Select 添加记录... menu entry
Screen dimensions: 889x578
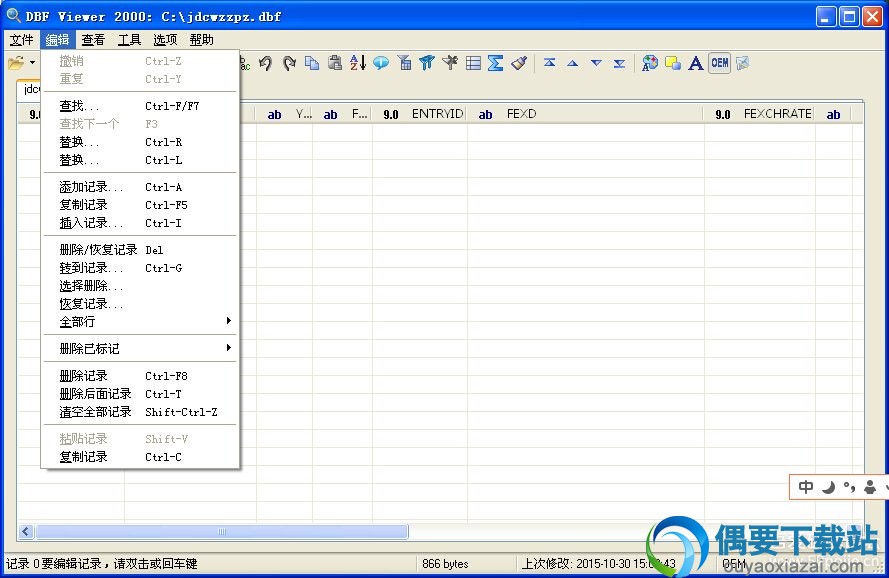pos(140,187)
